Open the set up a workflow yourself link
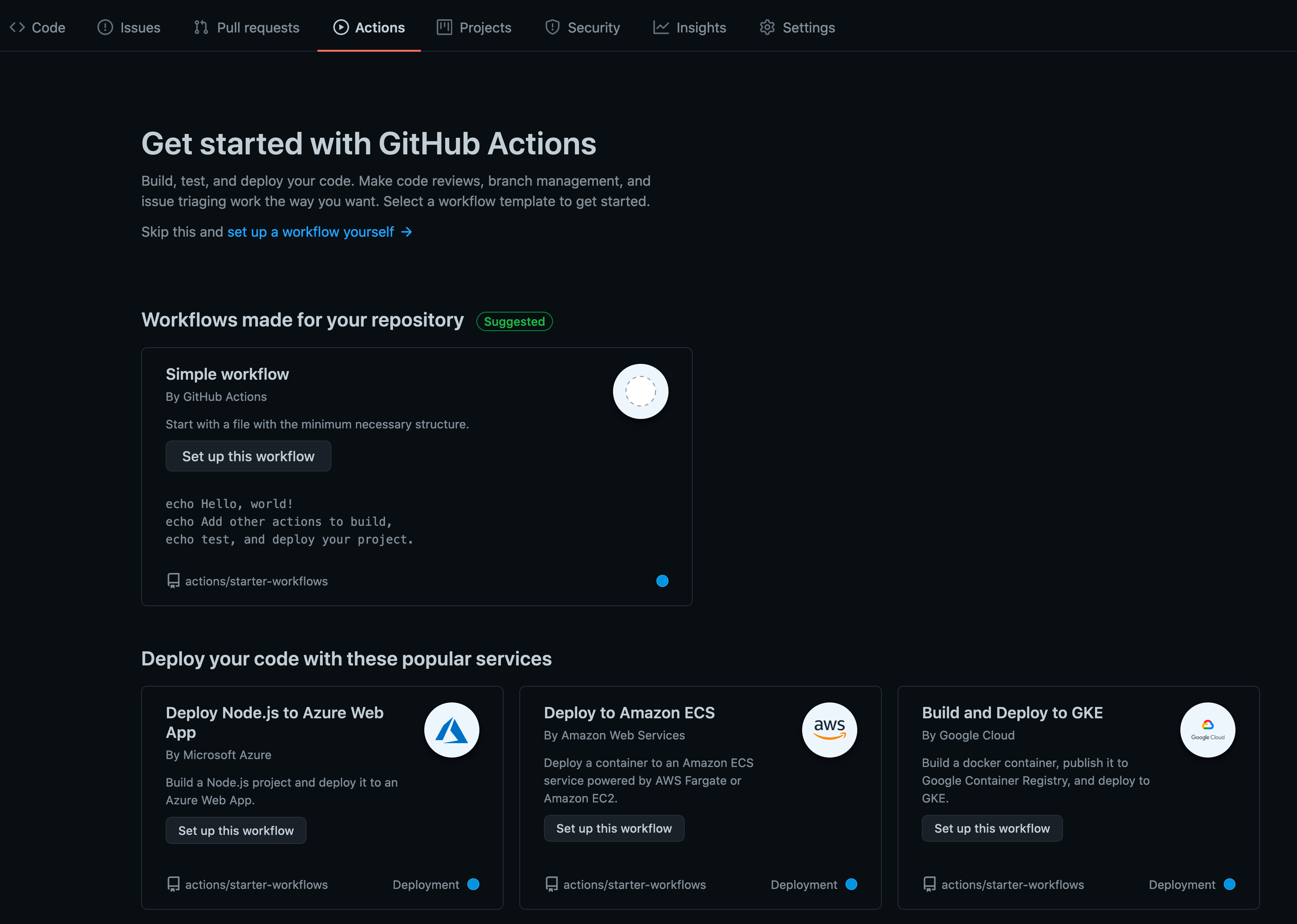 (310, 232)
